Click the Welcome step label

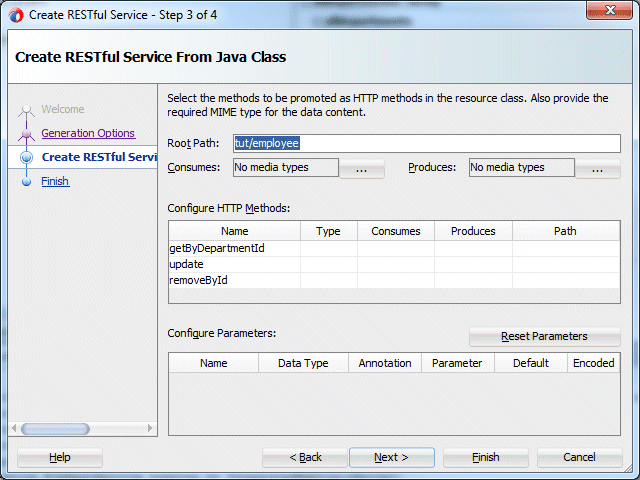(62, 109)
